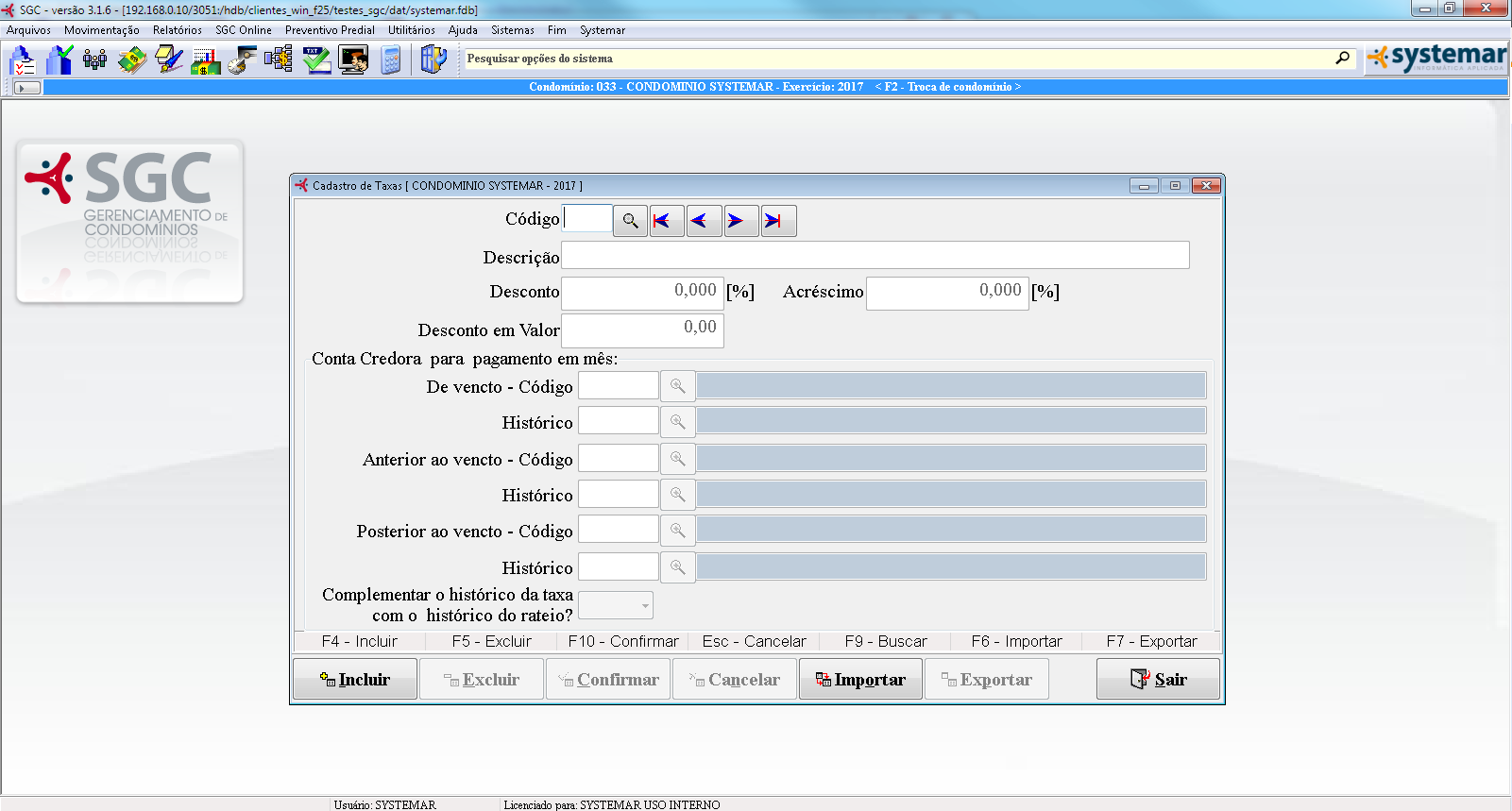The width and height of the screenshot is (1512, 811).
Task: Click the Sair button
Action: point(1158,680)
